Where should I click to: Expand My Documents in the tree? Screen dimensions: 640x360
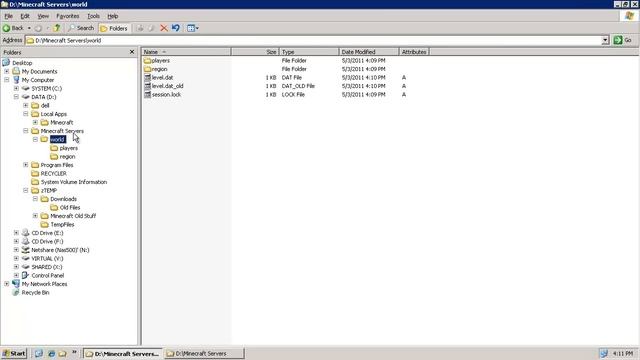7,71
